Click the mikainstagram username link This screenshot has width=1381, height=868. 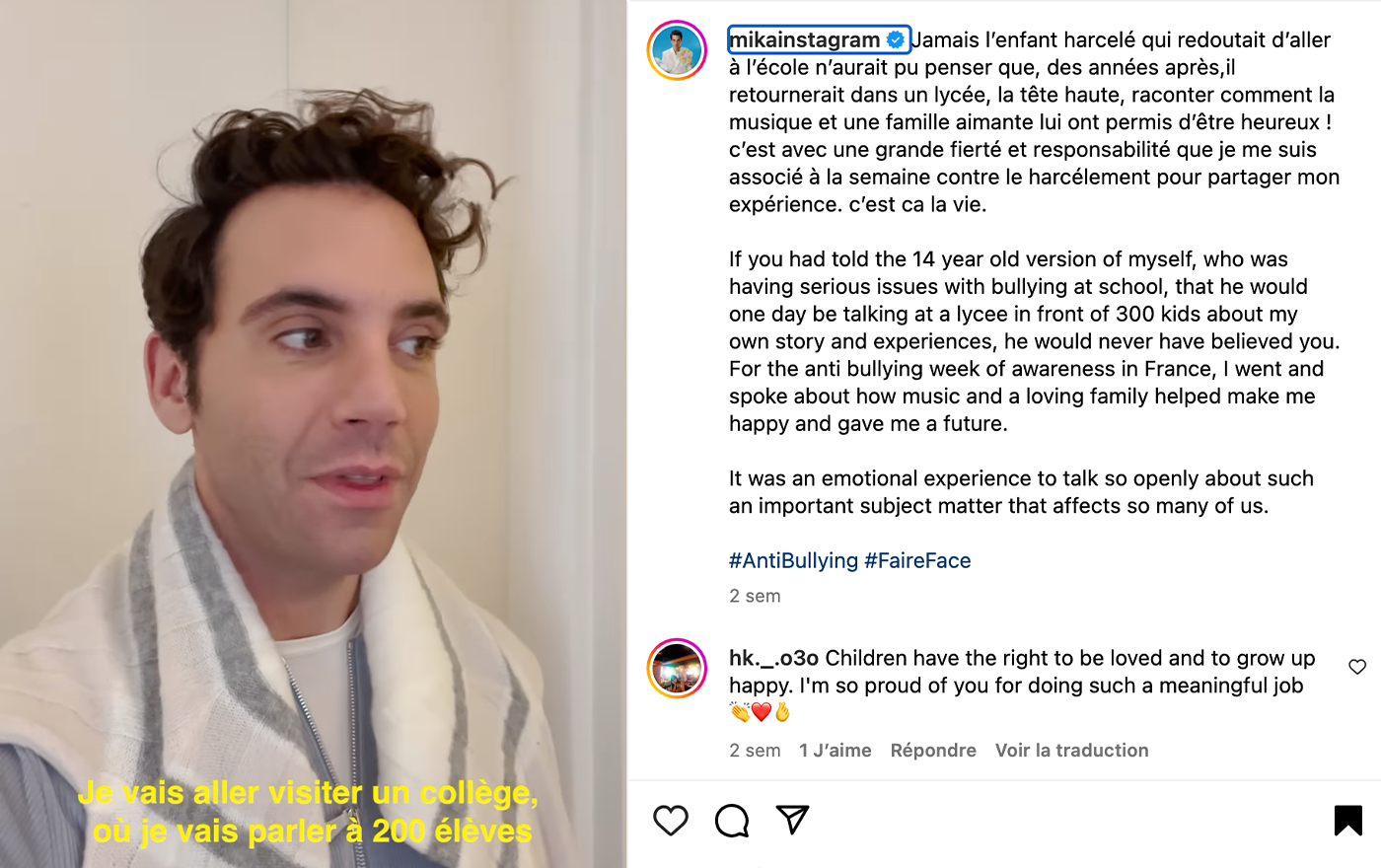tap(804, 39)
